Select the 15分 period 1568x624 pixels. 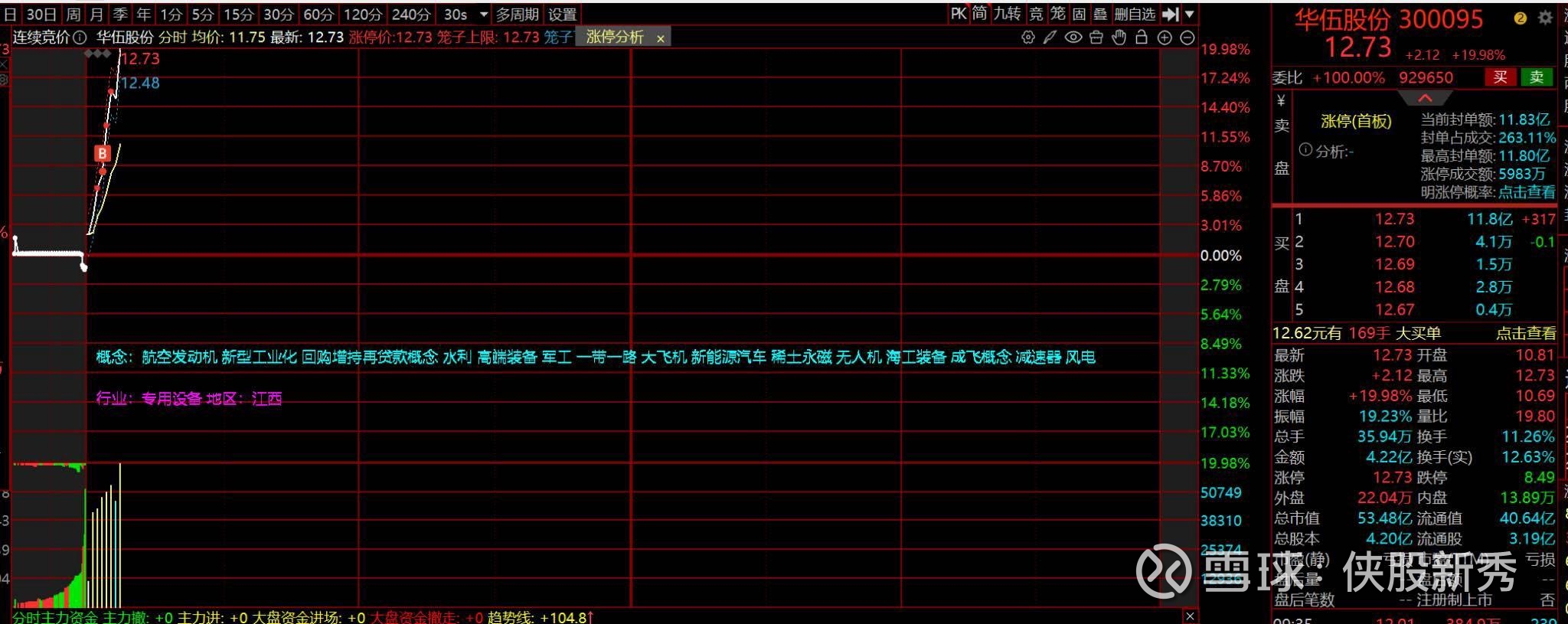pos(238,15)
